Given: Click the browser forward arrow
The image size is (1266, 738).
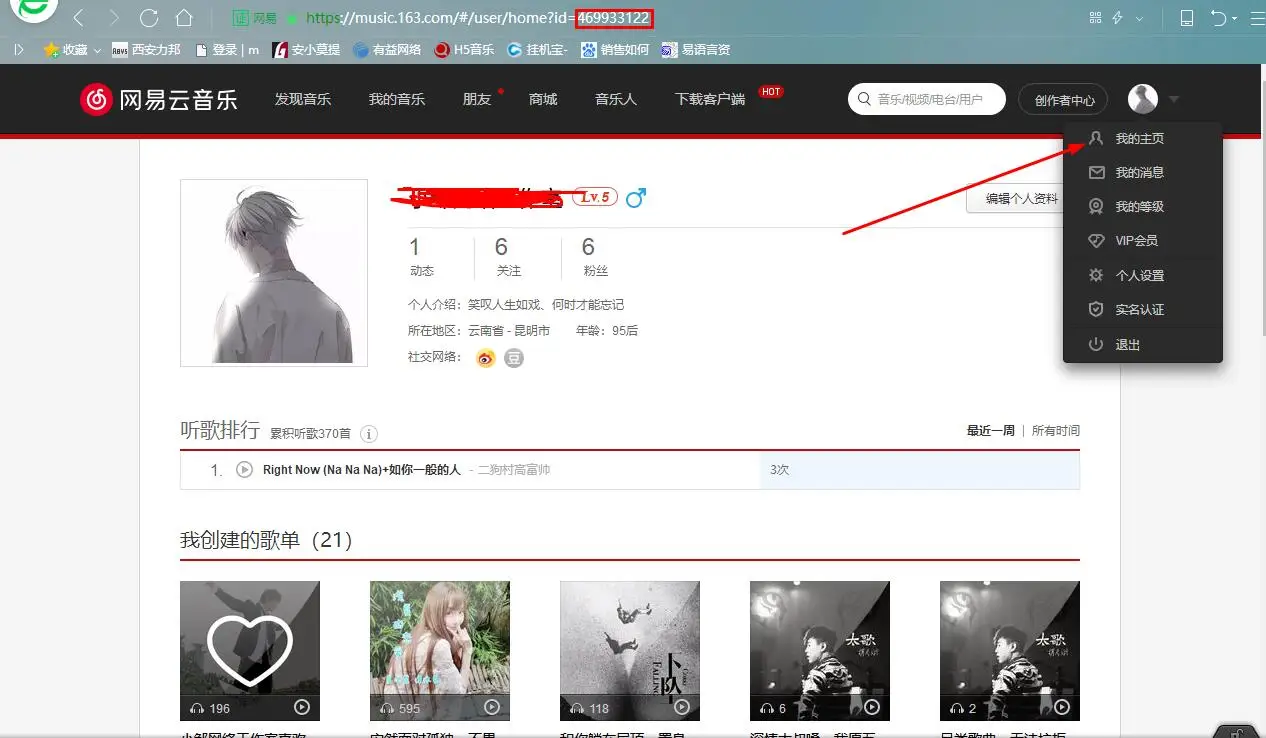Looking at the screenshot, I should click(113, 18).
